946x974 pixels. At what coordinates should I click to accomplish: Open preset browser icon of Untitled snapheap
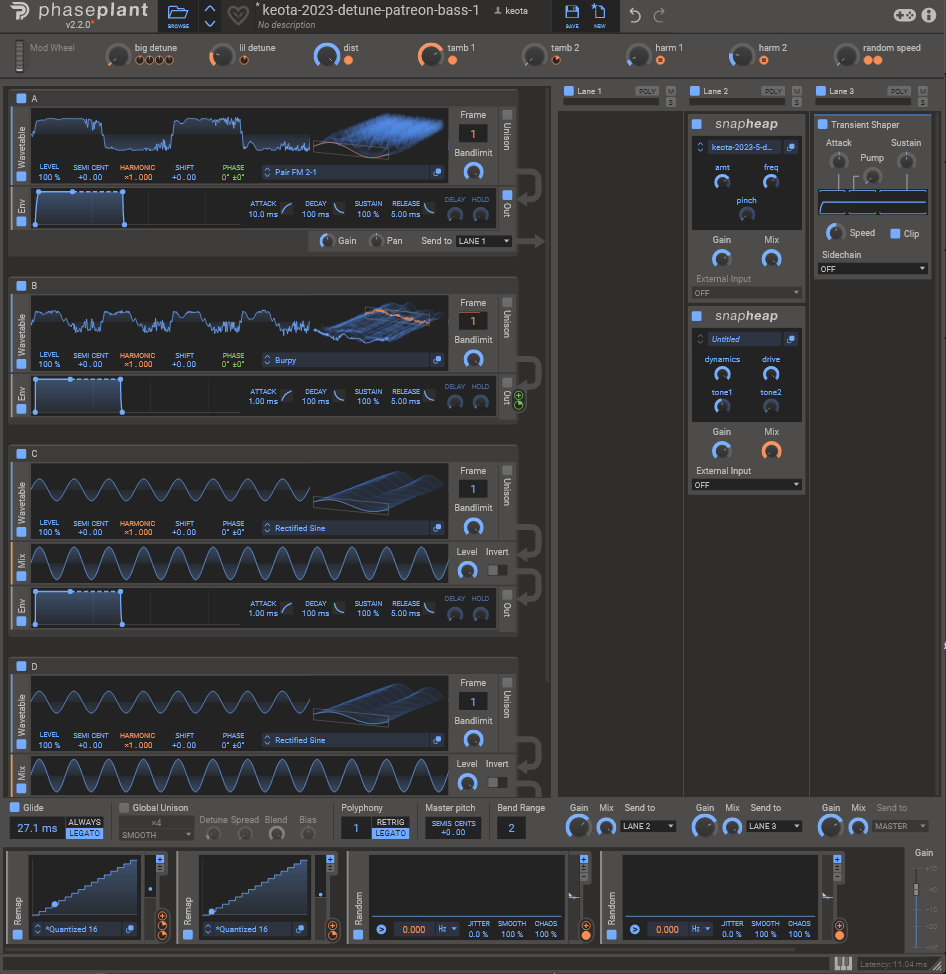791,339
